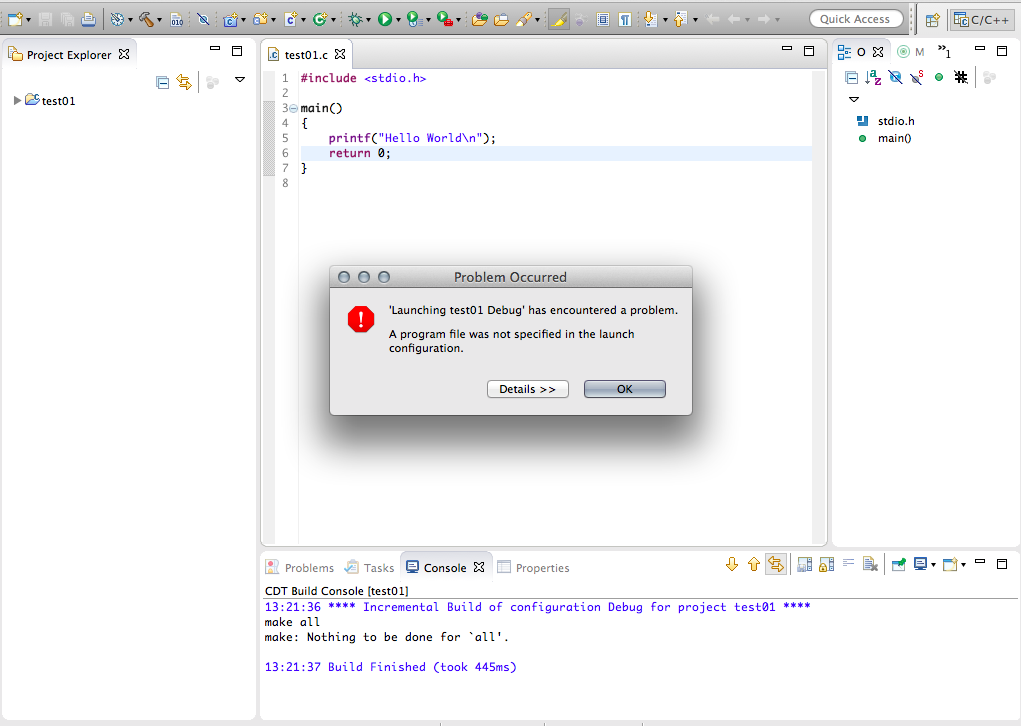Click the Print icon in toolbar

click(x=89, y=20)
